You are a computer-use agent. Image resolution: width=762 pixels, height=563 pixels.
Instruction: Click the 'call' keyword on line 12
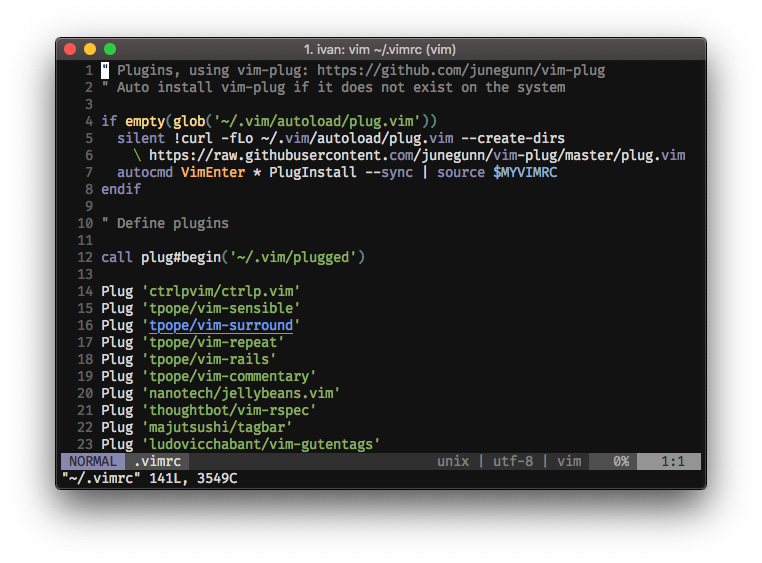pos(117,257)
